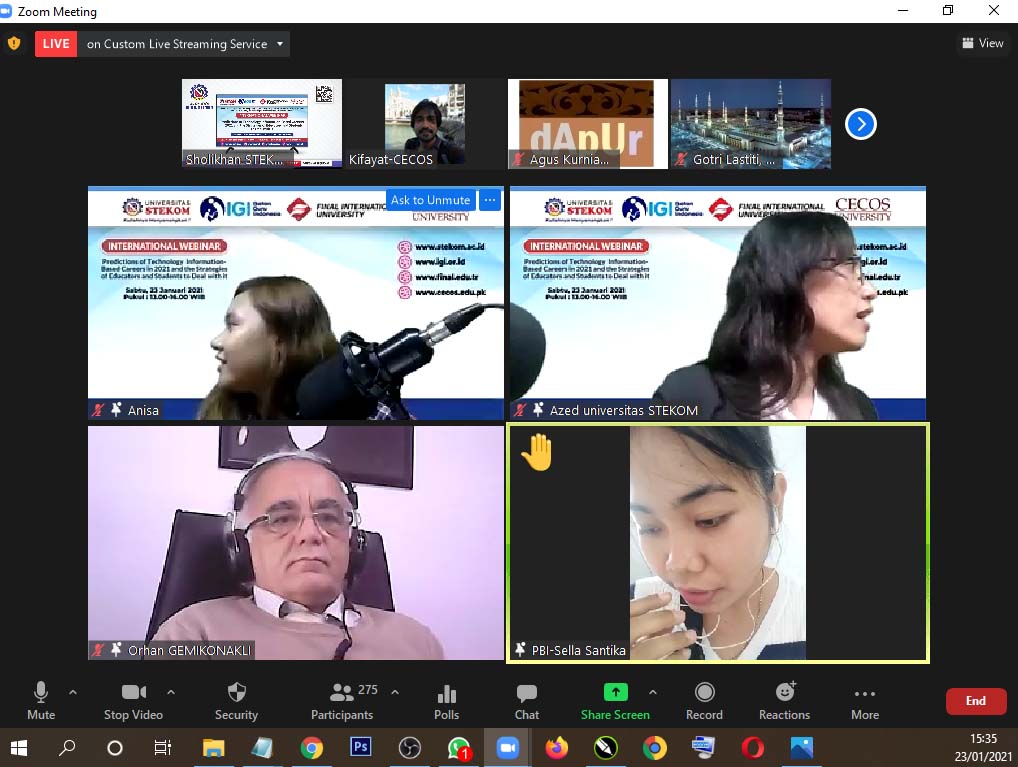
Task: Open the live streaming service dropdown
Action: [x=184, y=44]
